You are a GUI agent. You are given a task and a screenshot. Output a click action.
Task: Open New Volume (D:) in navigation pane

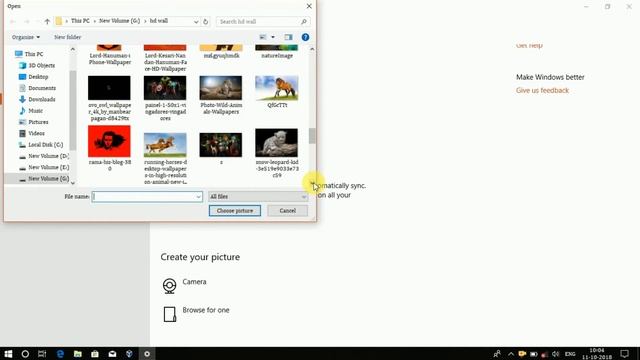tap(48, 156)
